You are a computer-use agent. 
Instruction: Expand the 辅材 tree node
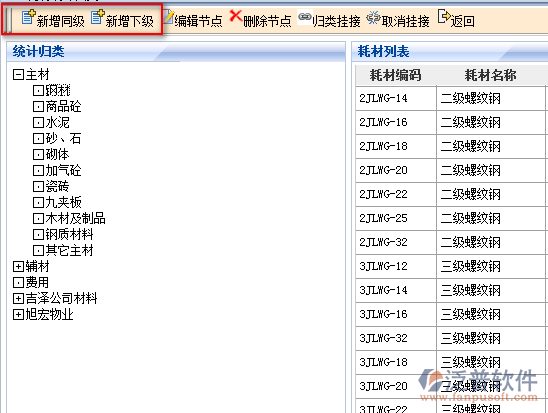18,267
